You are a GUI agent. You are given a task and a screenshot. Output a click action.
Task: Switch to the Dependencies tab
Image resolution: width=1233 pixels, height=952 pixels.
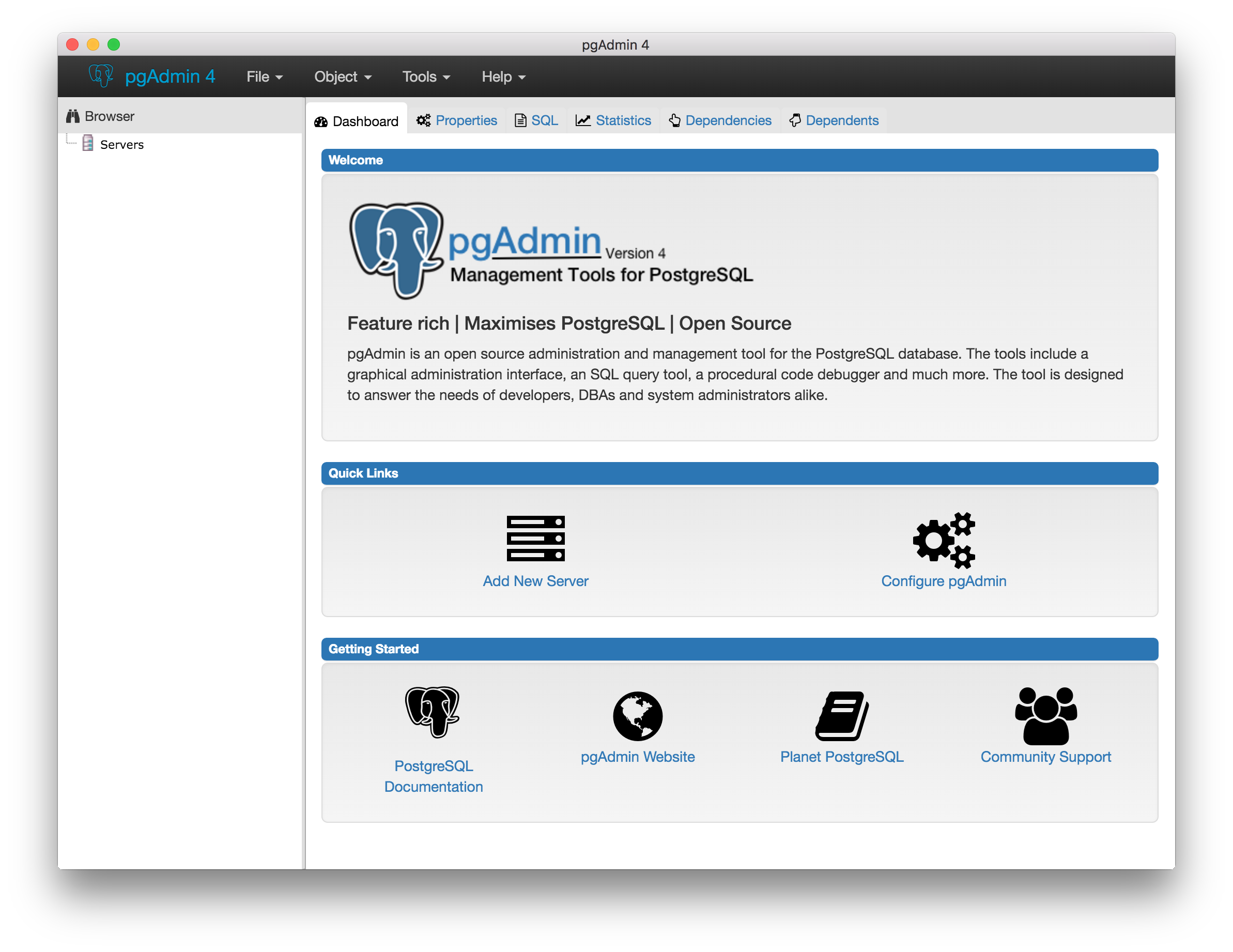(x=720, y=120)
